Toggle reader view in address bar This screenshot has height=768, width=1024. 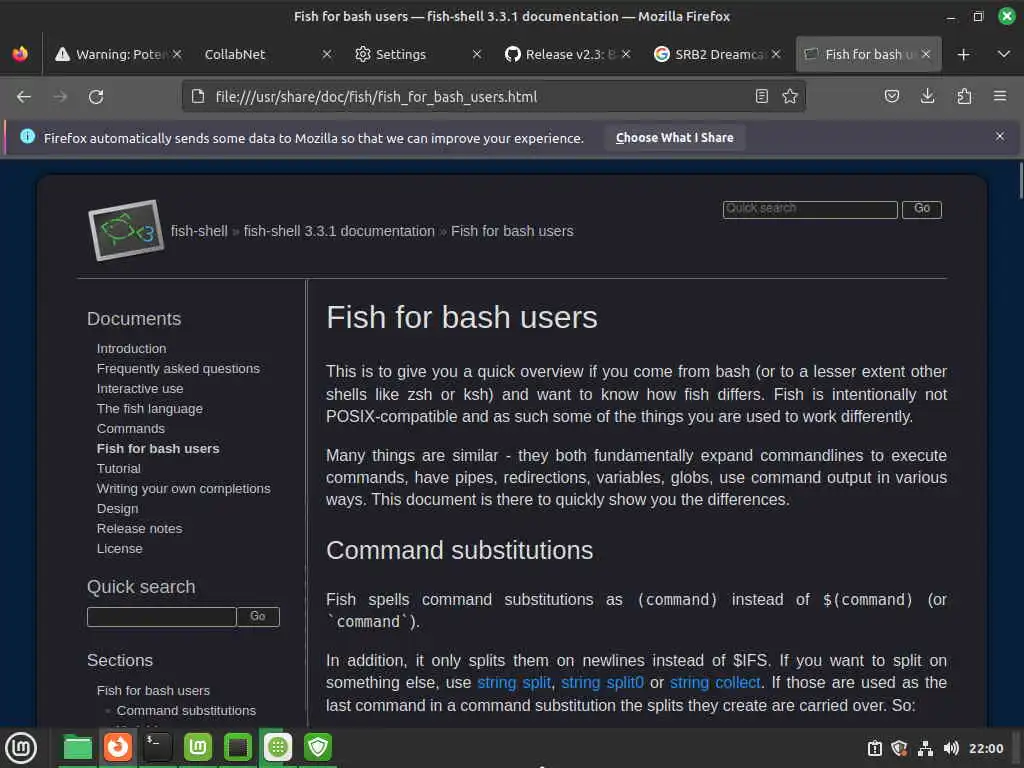click(x=761, y=96)
